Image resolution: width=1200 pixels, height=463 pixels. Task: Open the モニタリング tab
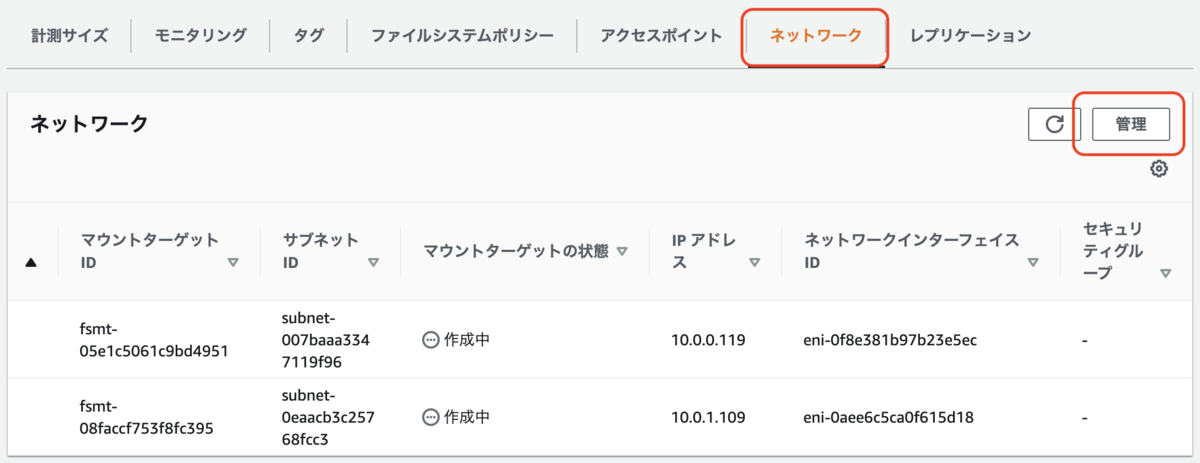tap(201, 36)
